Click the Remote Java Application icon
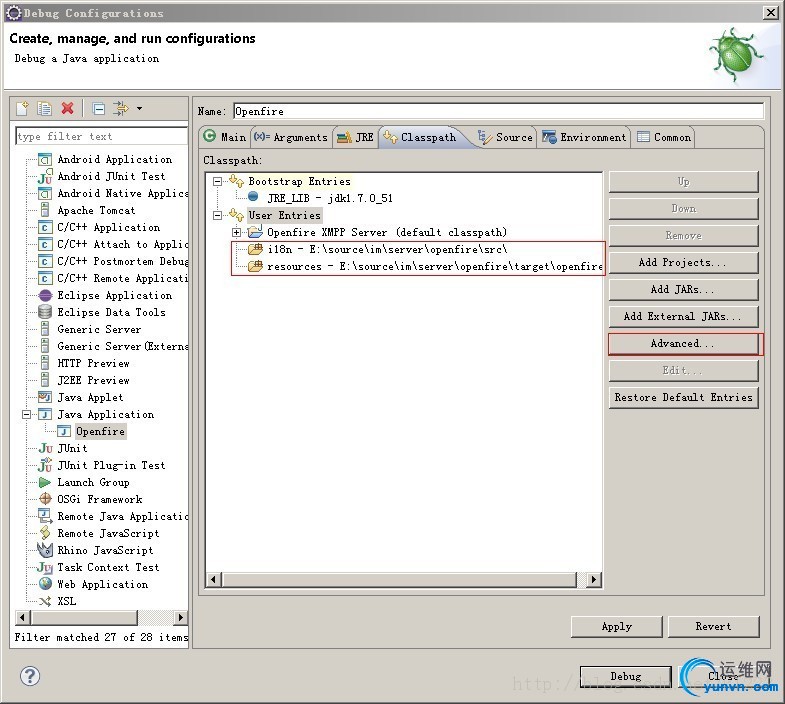Screen dimensions: 785x704 coord(45,516)
